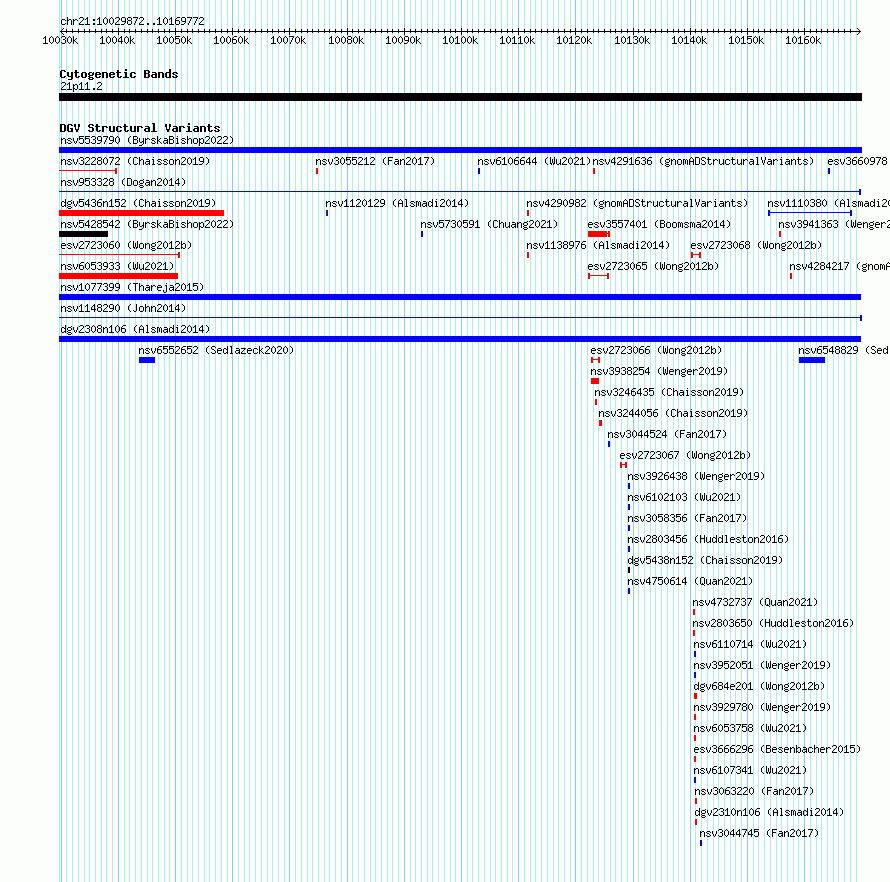890x882 pixels.
Task: Click variant nsv1148290 (John2014)
Action: [x=123, y=308]
